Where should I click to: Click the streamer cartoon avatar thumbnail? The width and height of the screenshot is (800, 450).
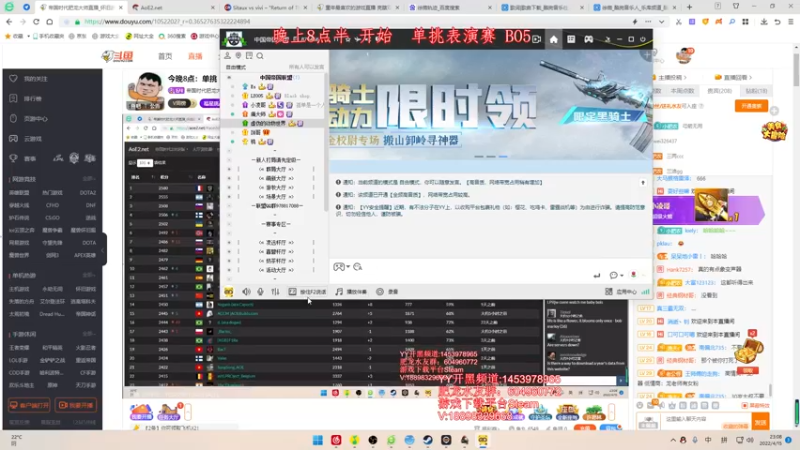pyautogui.click(x=144, y=91)
